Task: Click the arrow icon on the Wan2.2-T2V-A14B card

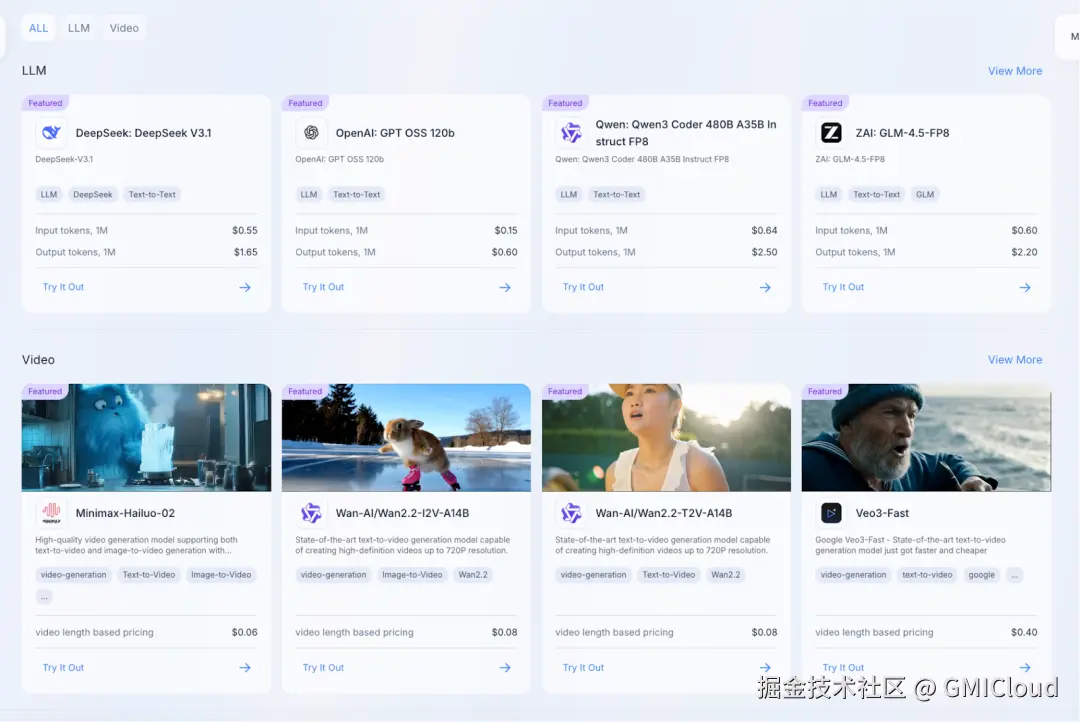Action: click(x=765, y=668)
